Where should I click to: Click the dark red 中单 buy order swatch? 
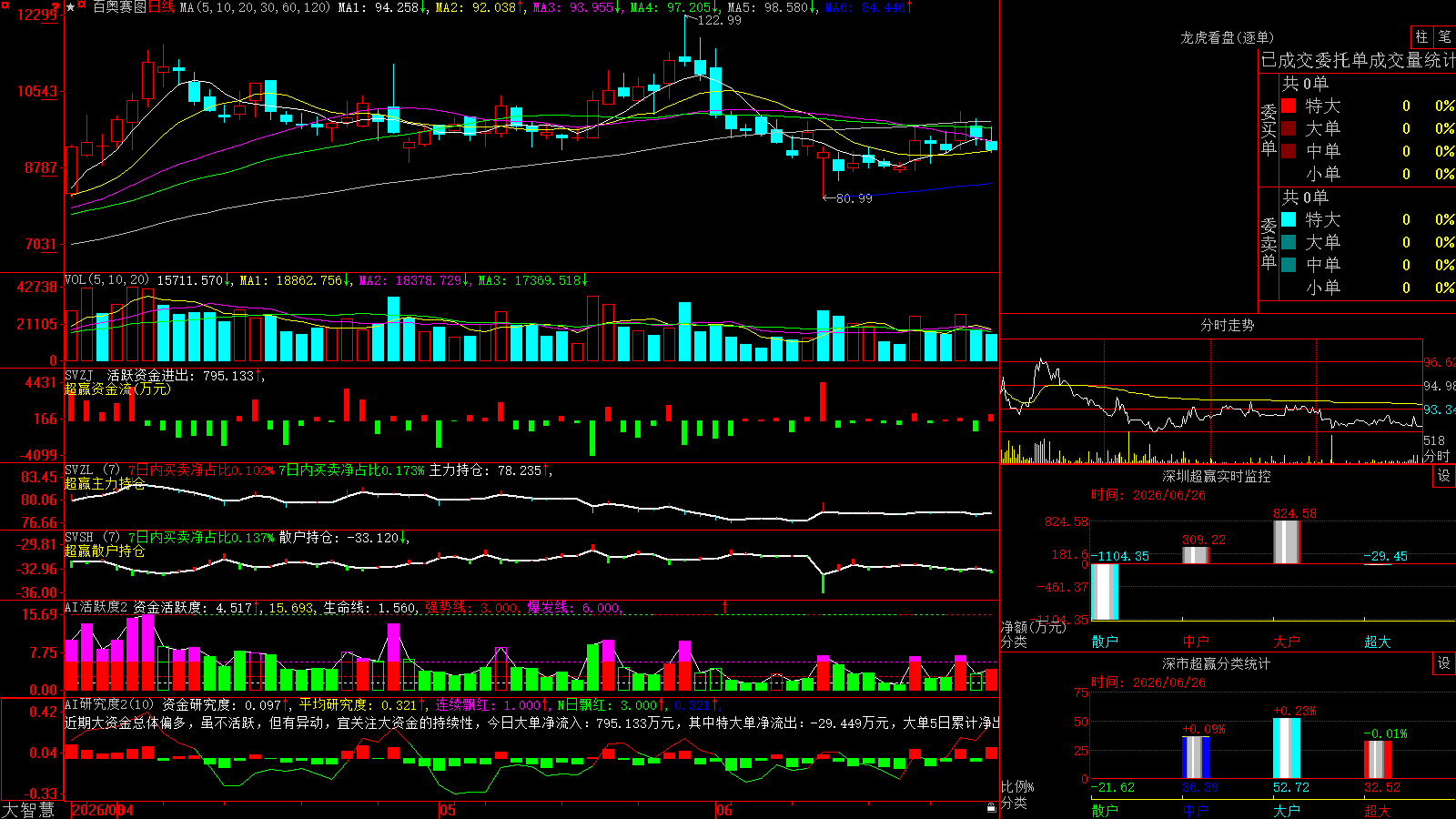coord(1289,151)
